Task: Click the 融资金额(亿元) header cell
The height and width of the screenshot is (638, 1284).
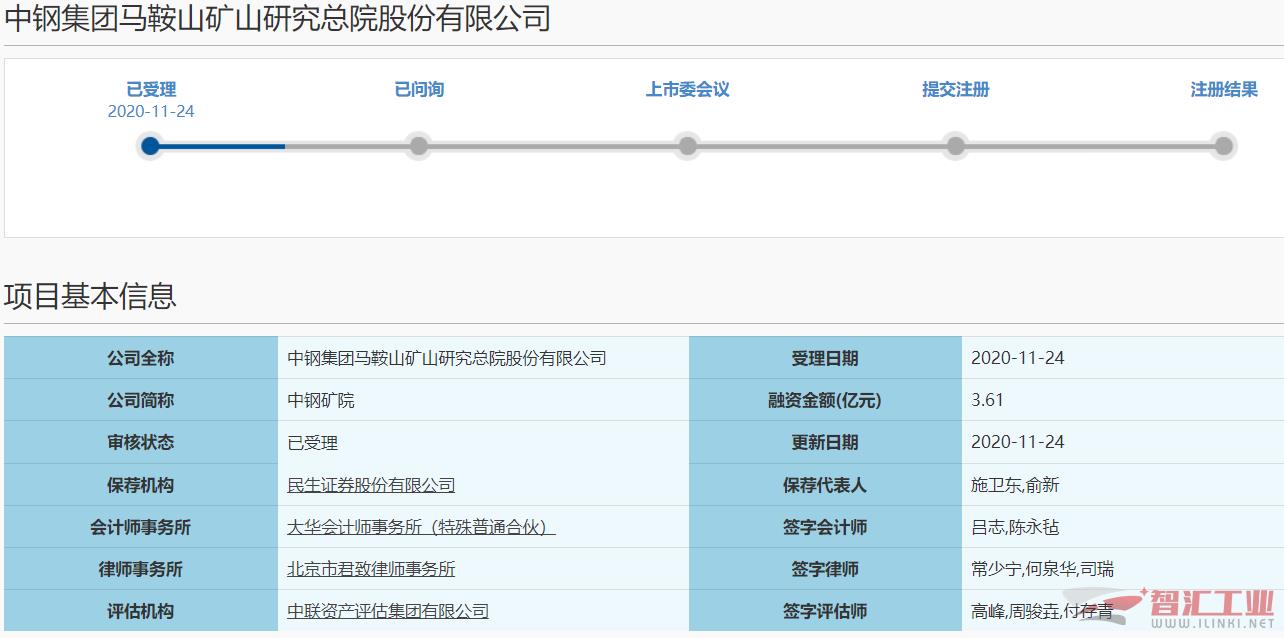Action: coord(825,400)
